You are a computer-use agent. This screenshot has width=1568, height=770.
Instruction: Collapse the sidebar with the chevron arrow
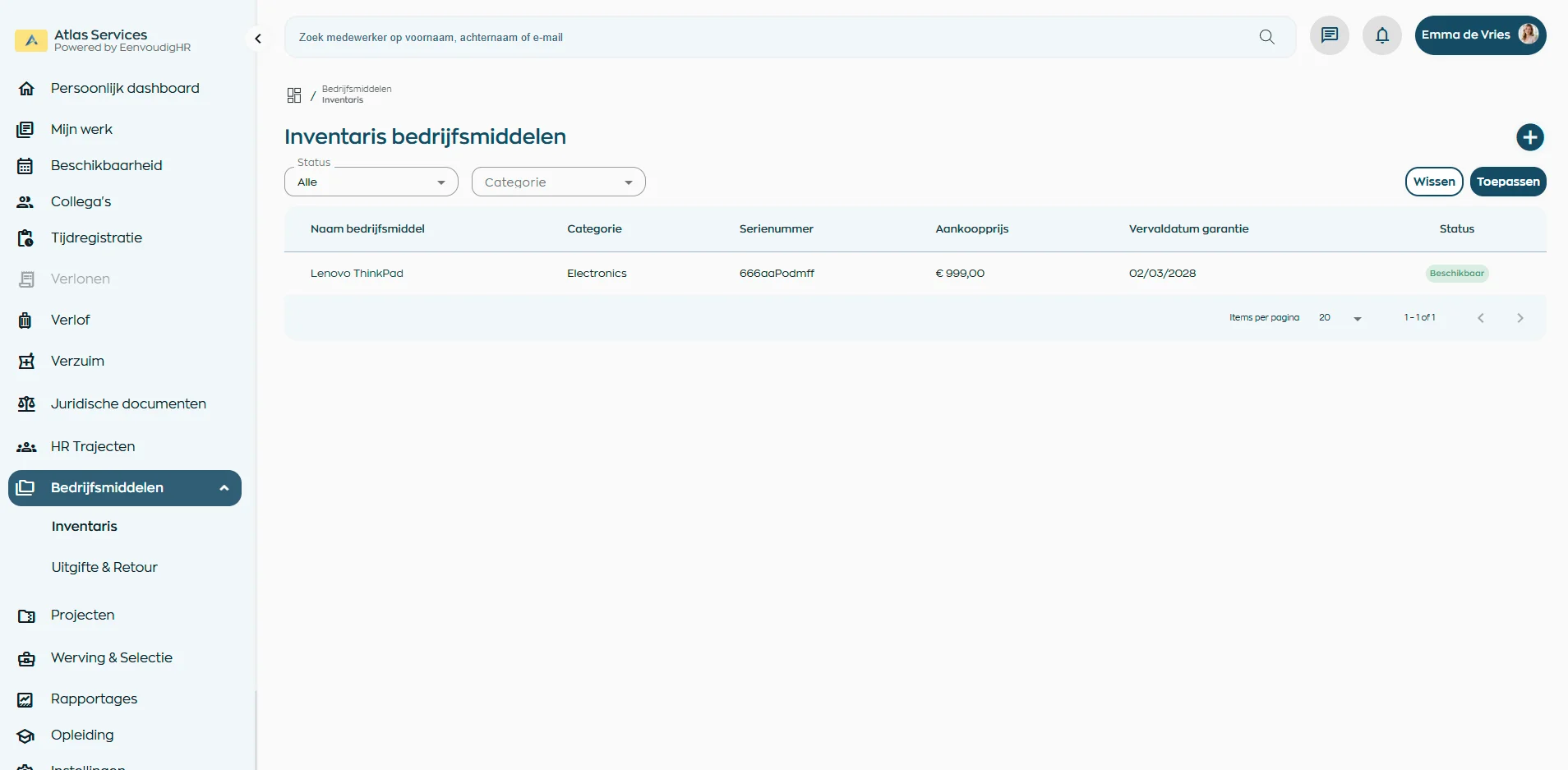point(258,39)
